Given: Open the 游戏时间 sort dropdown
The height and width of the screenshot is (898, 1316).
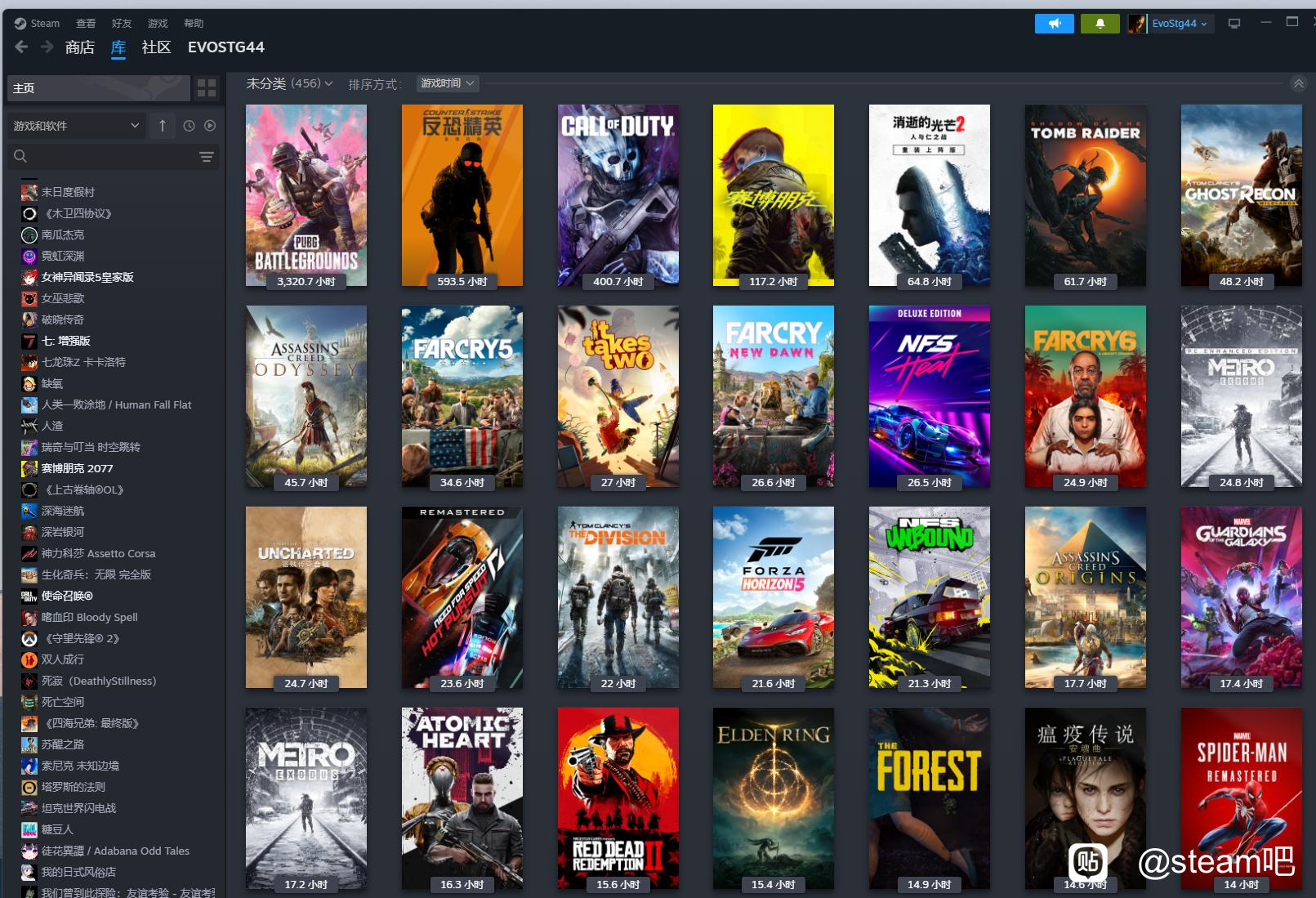Looking at the screenshot, I should click(x=447, y=83).
